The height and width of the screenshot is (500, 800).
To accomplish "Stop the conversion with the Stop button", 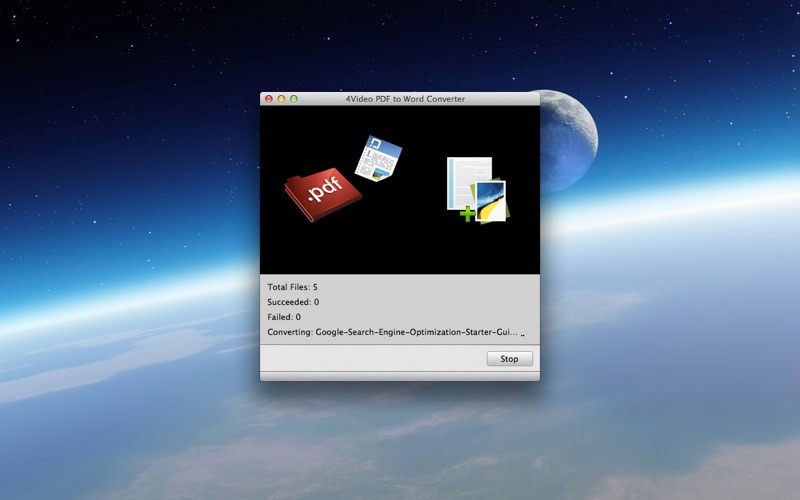I will (x=509, y=359).
